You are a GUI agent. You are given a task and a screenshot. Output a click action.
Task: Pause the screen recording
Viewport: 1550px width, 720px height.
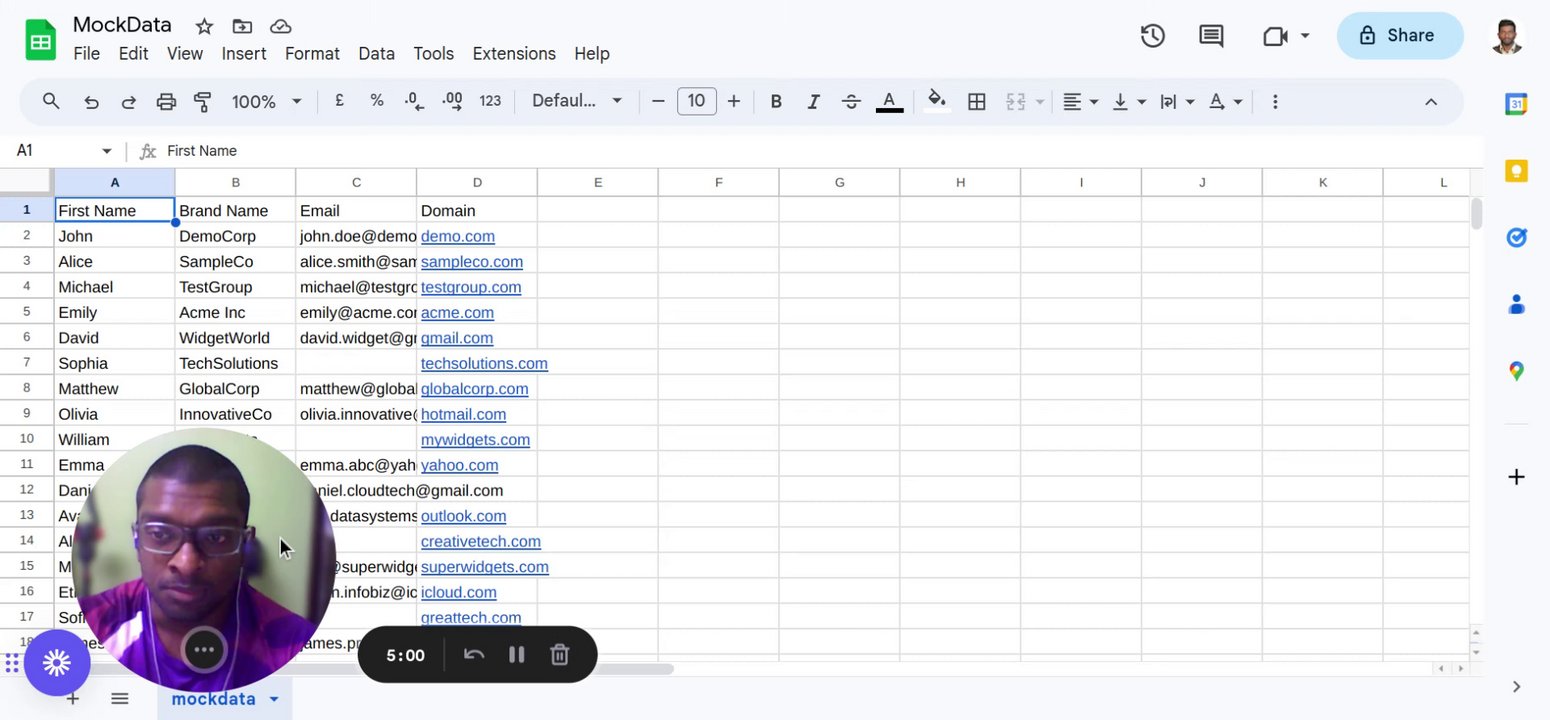pos(517,655)
